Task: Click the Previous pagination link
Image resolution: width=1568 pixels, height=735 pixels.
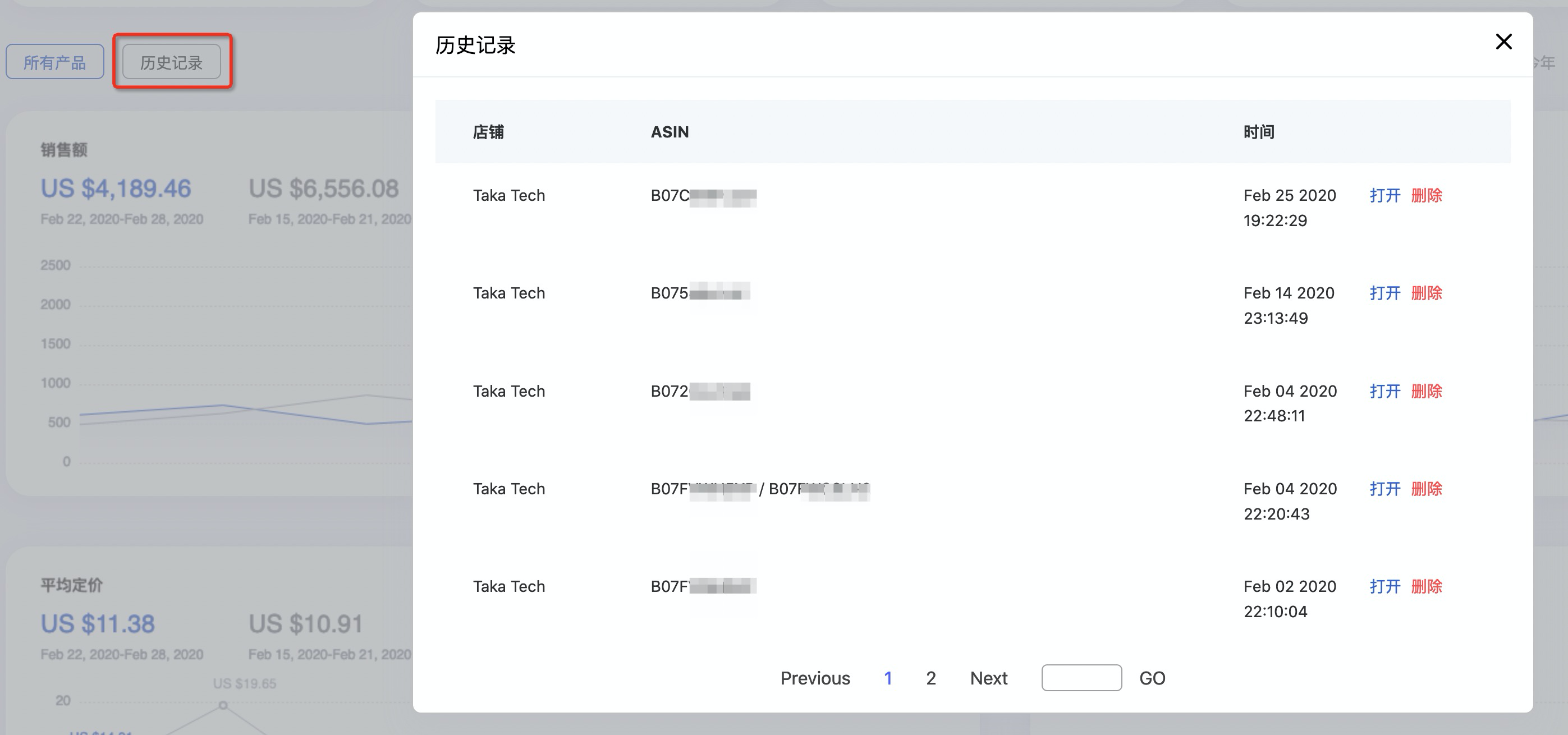Action: coord(815,678)
